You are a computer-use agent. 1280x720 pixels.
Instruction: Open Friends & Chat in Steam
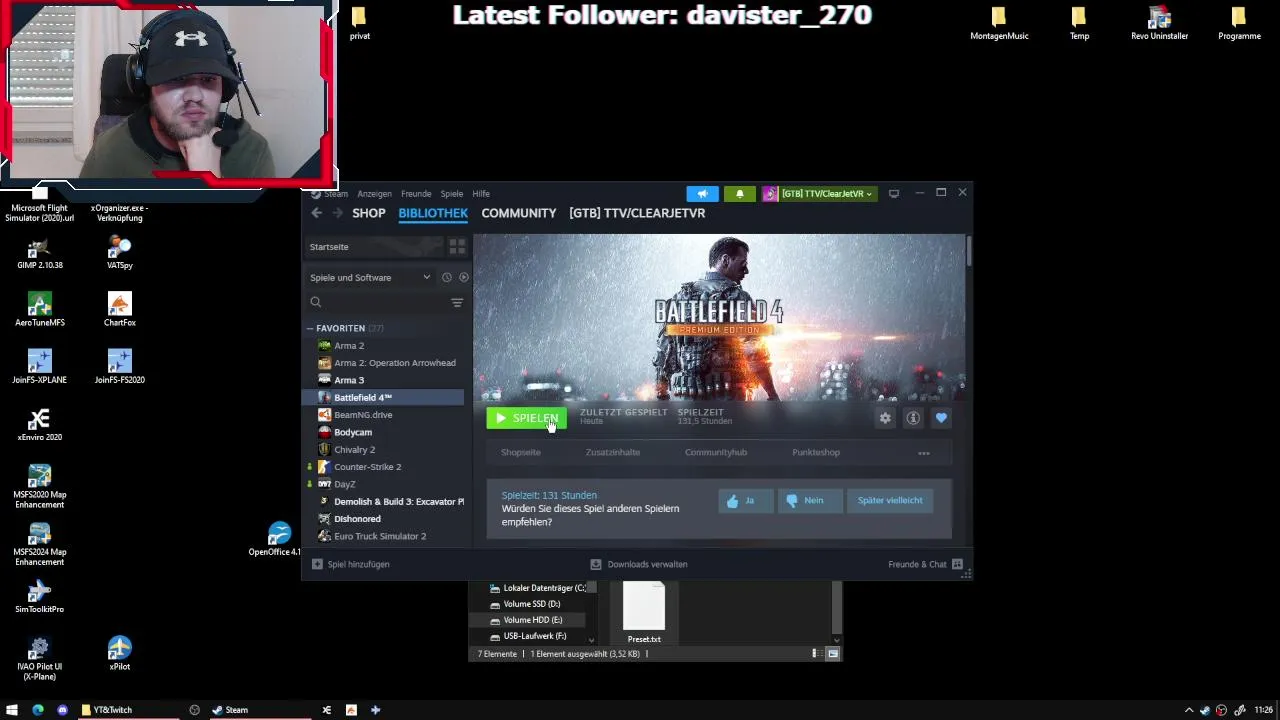tap(925, 564)
